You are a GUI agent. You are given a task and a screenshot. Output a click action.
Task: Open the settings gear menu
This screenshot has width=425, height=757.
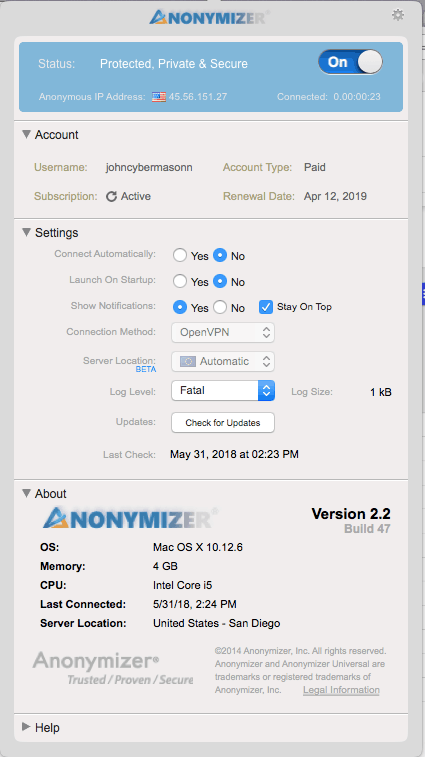[x=397, y=15]
